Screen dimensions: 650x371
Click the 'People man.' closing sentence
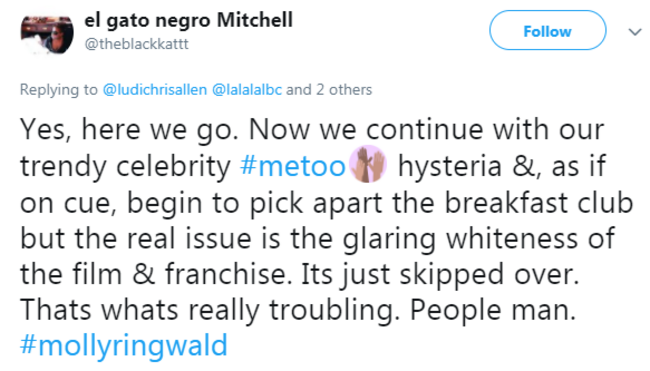point(493,311)
